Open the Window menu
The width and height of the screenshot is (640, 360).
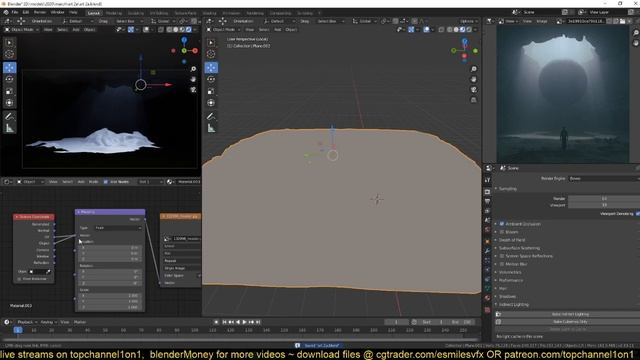coord(57,13)
